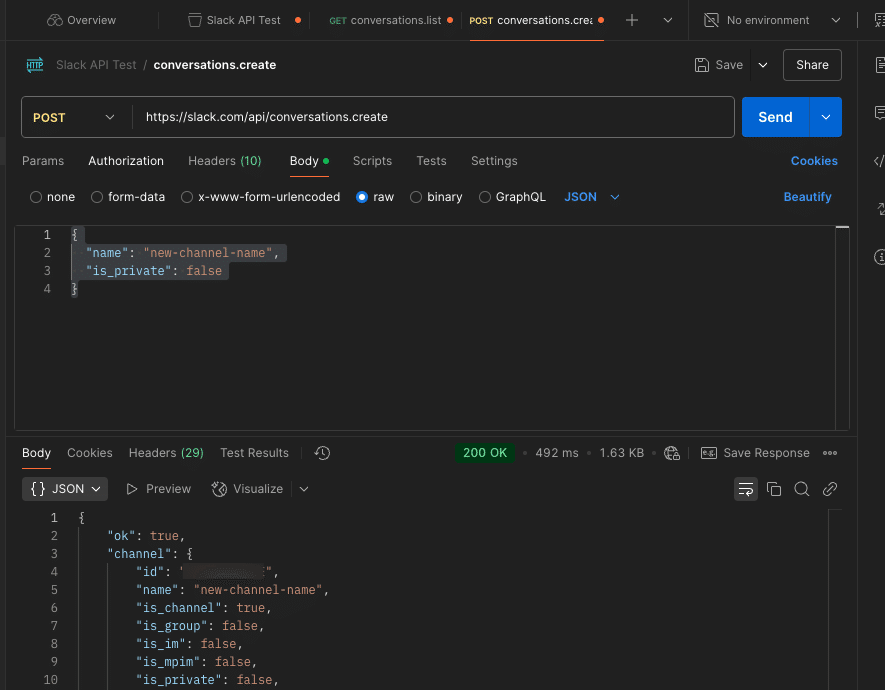Screen dimensions: 885x690
Task: Open the Visualize response view
Action: (247, 489)
